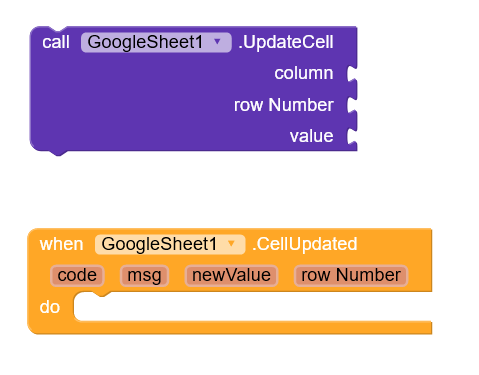The width and height of the screenshot is (479, 375).
Task: Click the purple dropdown arrow beside GoogleSheet1
Action: coord(217,42)
